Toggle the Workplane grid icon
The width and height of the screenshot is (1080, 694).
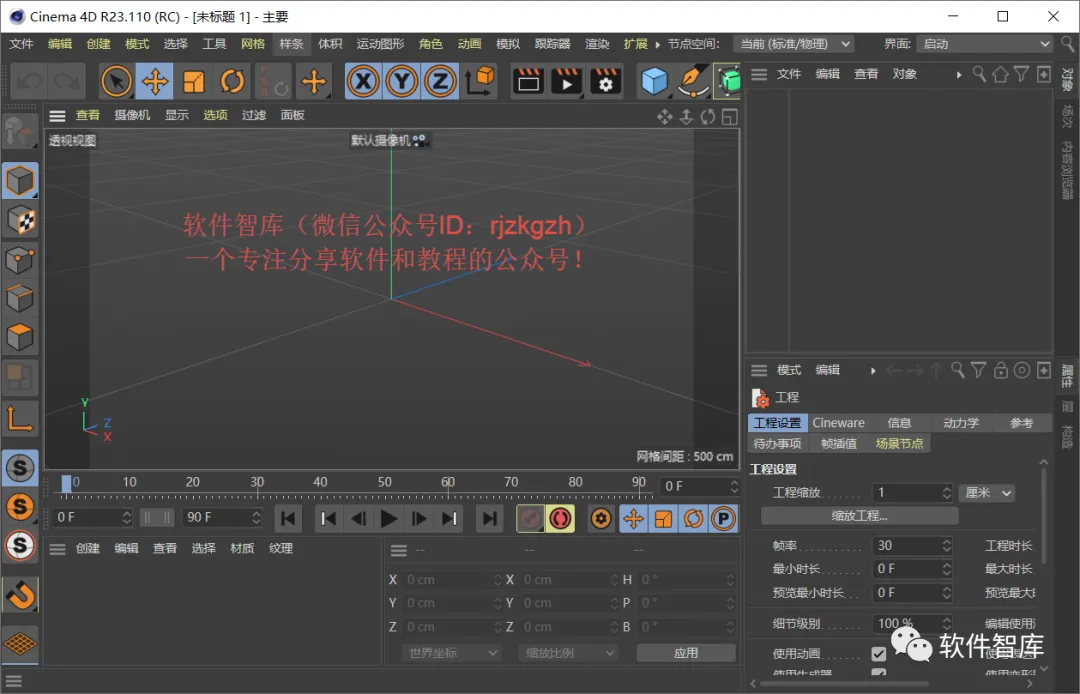[x=20, y=644]
